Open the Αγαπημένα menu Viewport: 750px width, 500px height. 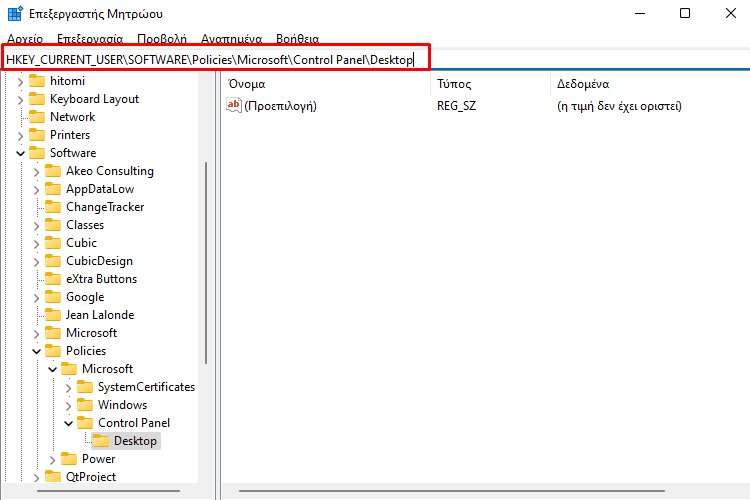[x=232, y=39]
